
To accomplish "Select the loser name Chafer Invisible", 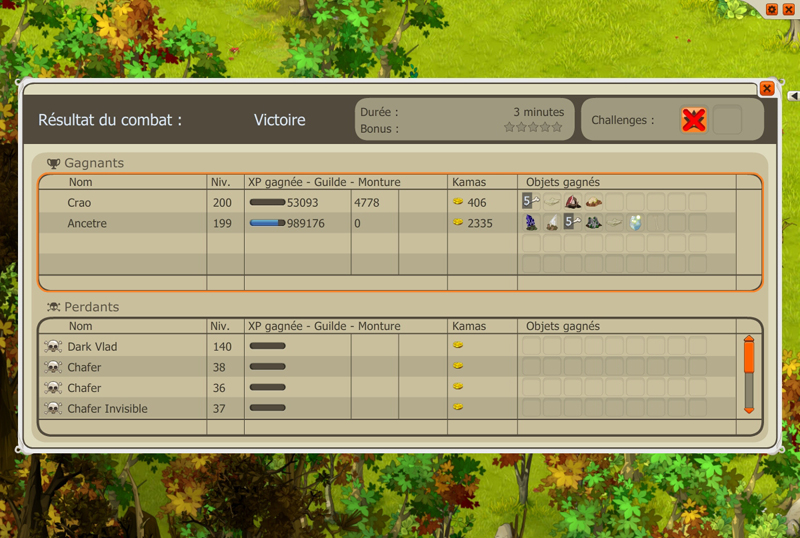I will pos(107,408).
